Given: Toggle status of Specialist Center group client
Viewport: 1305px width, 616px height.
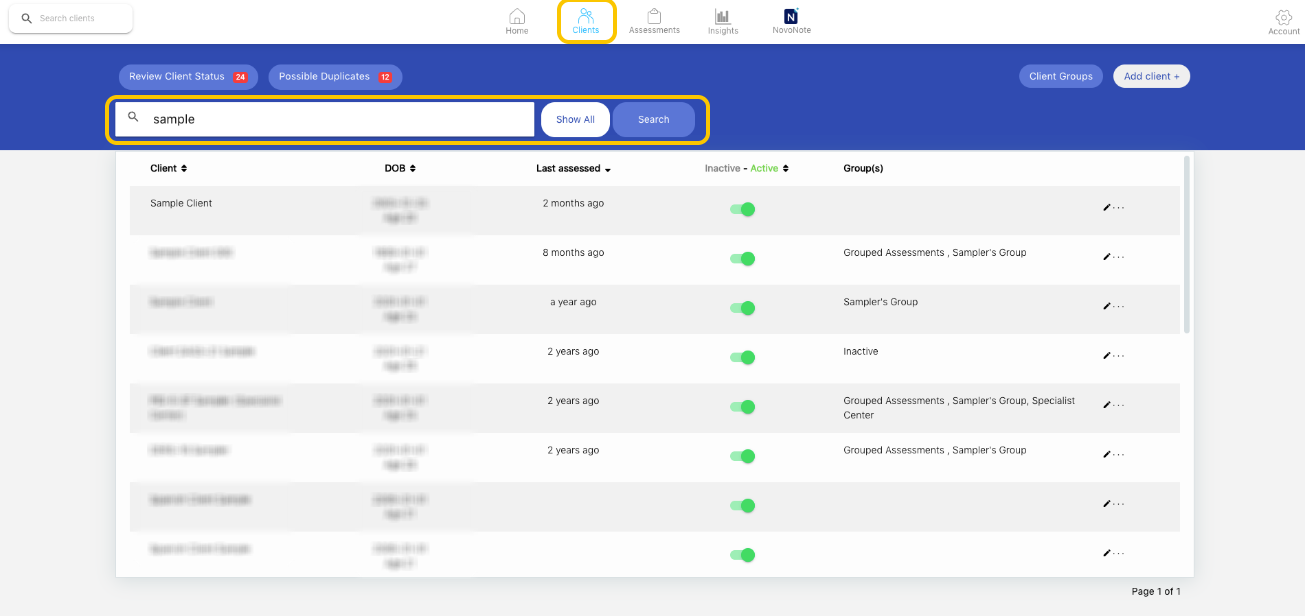Looking at the screenshot, I should 742,407.
